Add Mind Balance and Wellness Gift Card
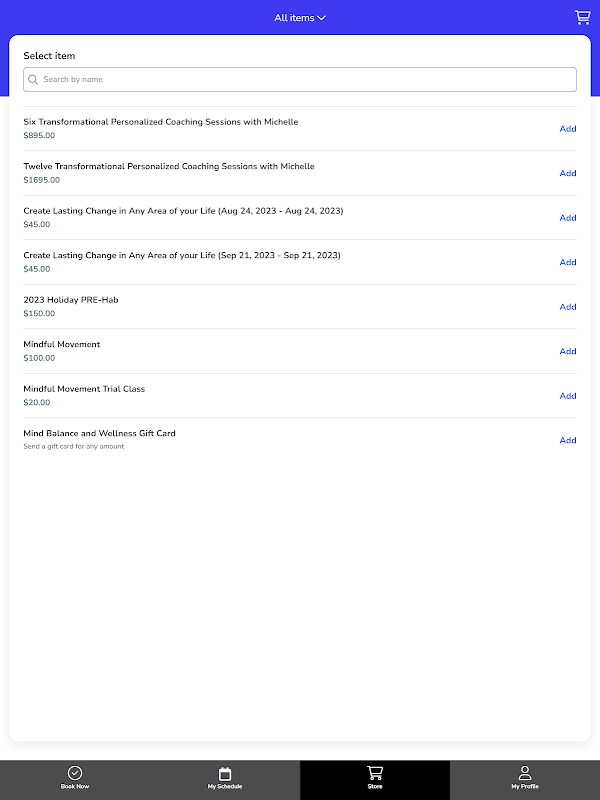The image size is (600, 800). click(x=568, y=440)
